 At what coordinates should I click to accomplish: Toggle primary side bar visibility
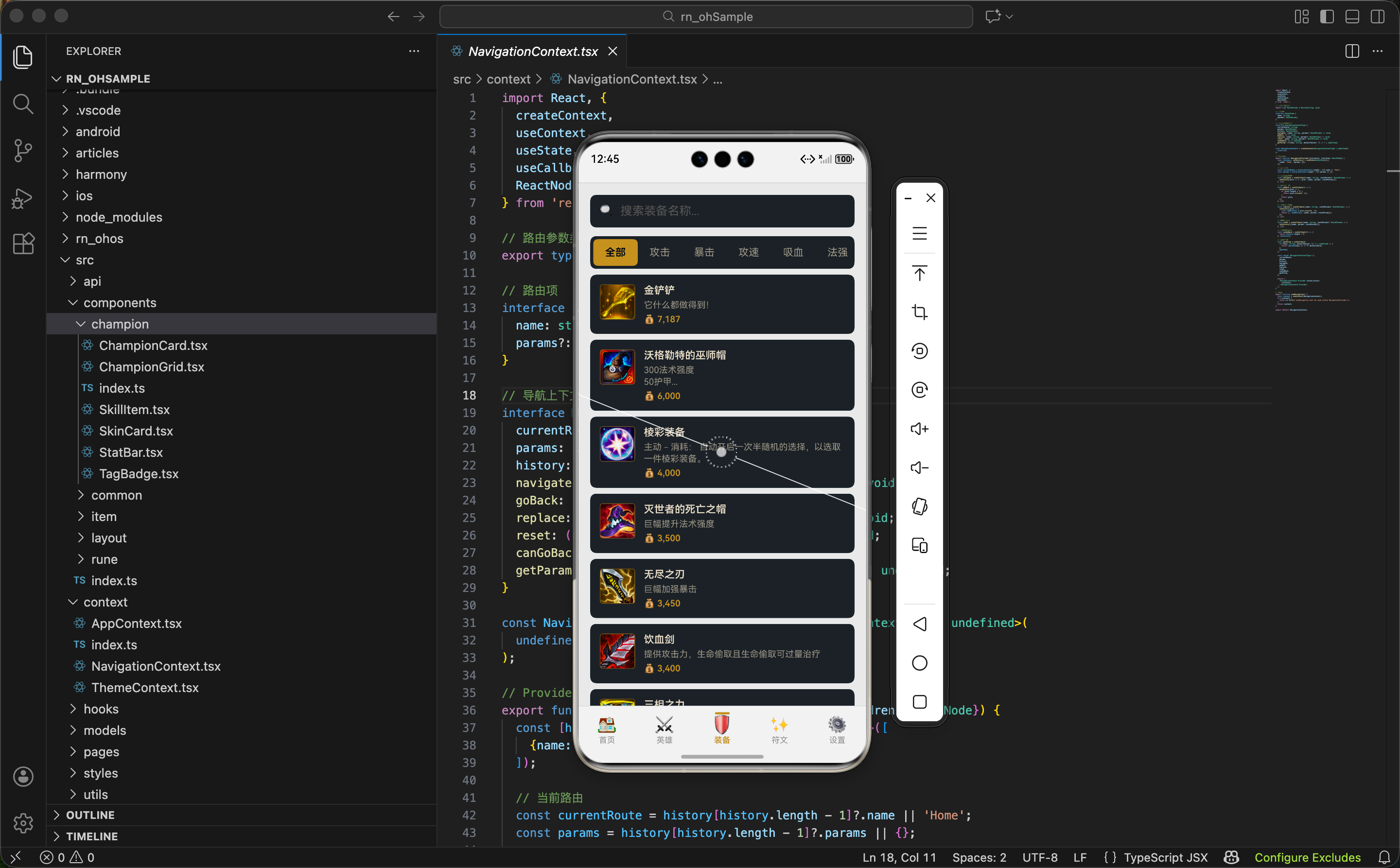pyautogui.click(x=1327, y=17)
